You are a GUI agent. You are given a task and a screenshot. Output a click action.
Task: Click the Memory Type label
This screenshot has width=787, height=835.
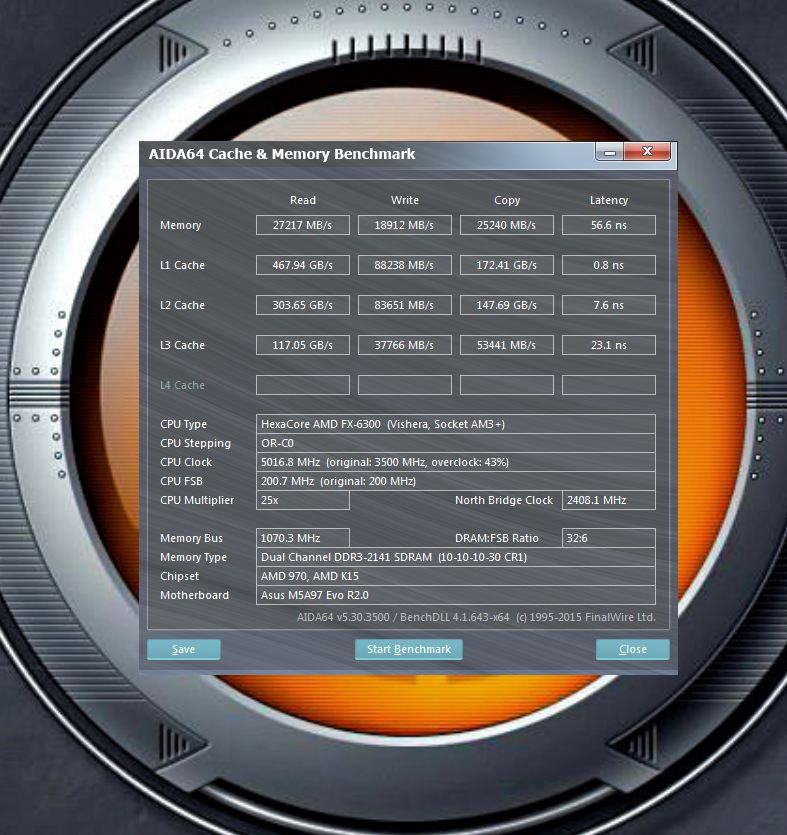193,557
